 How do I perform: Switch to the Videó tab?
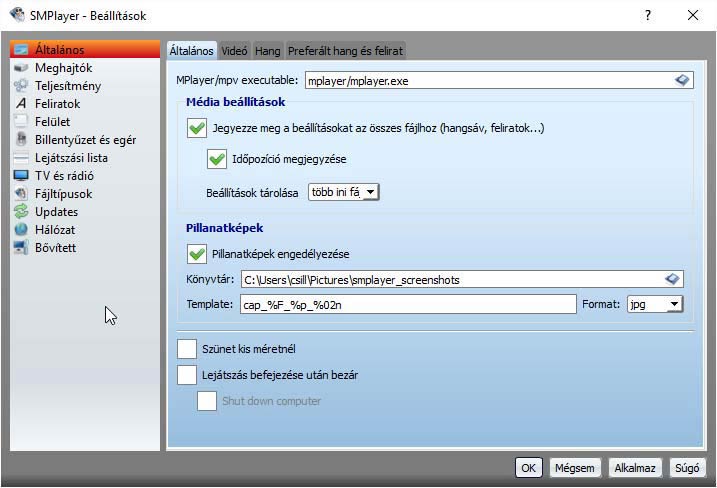[x=234, y=51]
